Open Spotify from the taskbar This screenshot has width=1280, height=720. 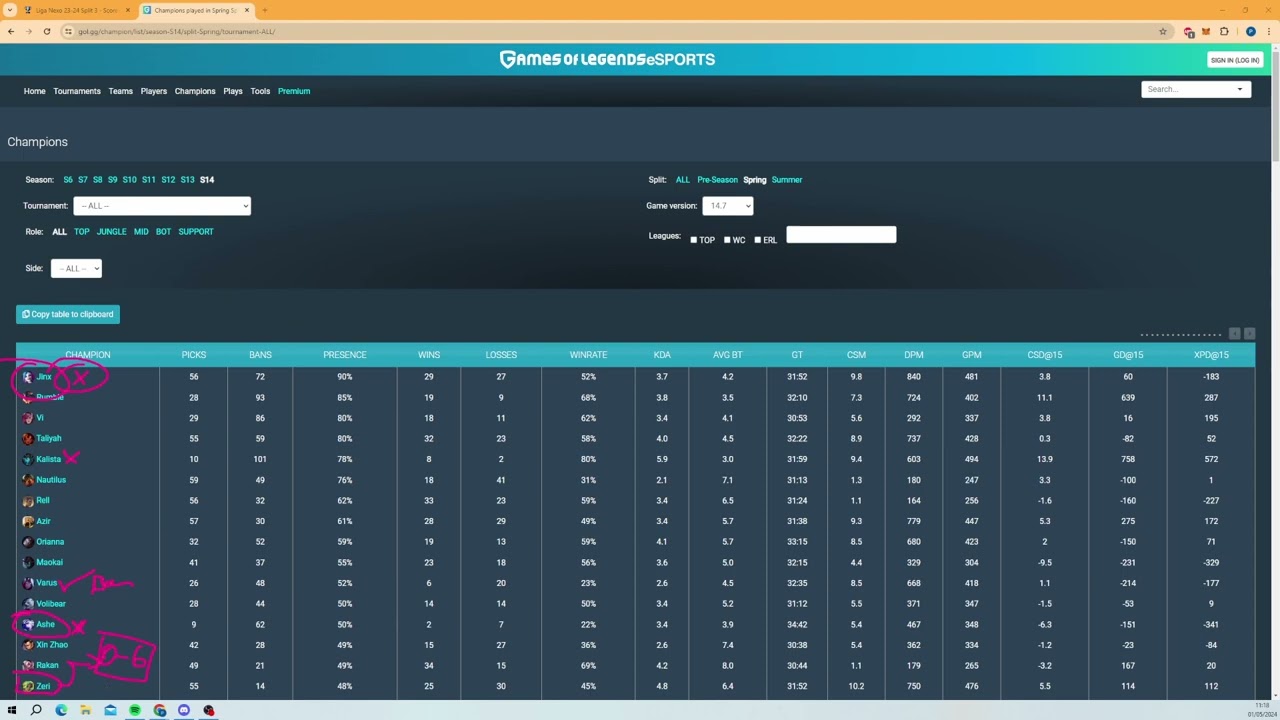(135, 710)
